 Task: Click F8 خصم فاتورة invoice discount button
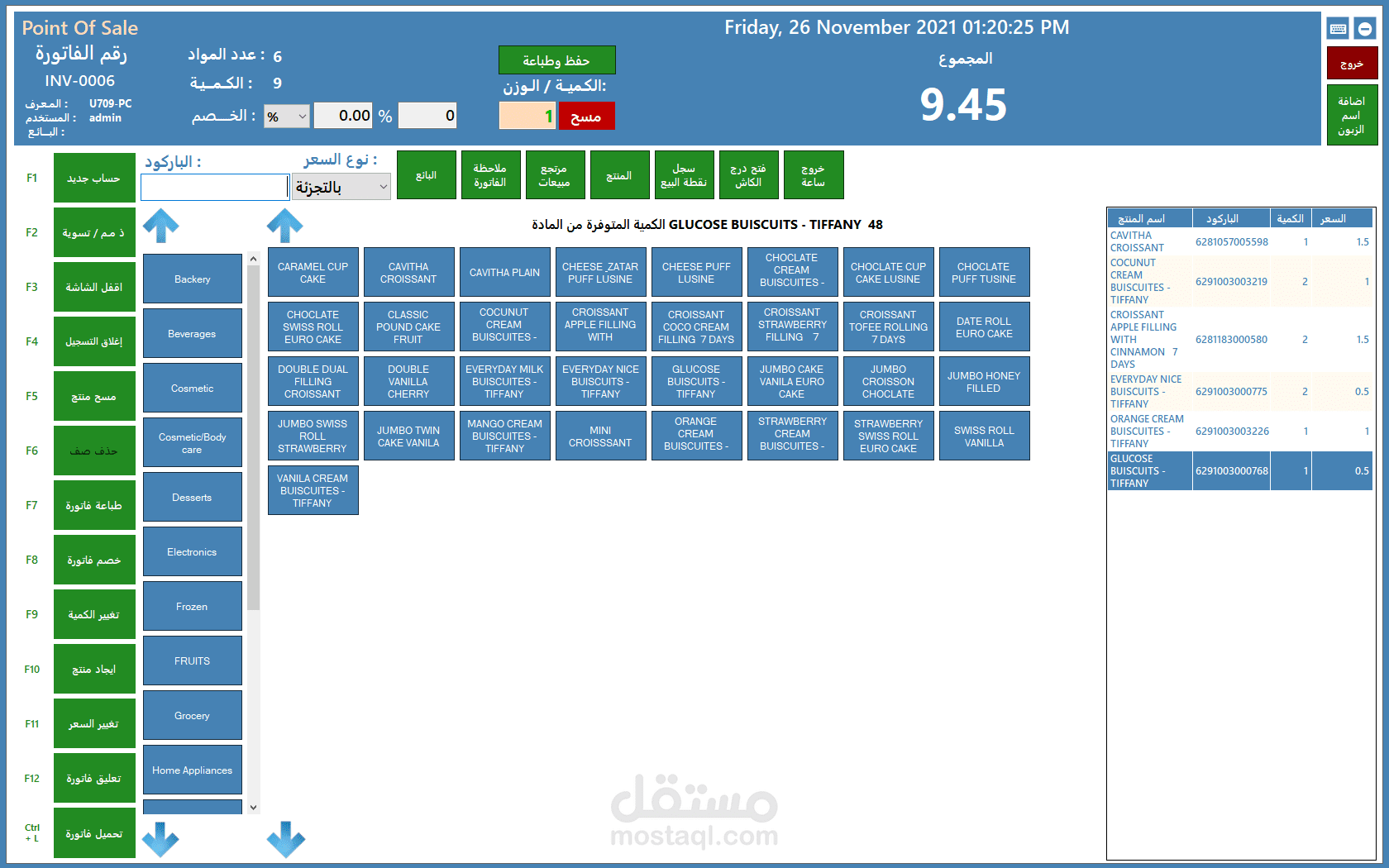click(94, 560)
